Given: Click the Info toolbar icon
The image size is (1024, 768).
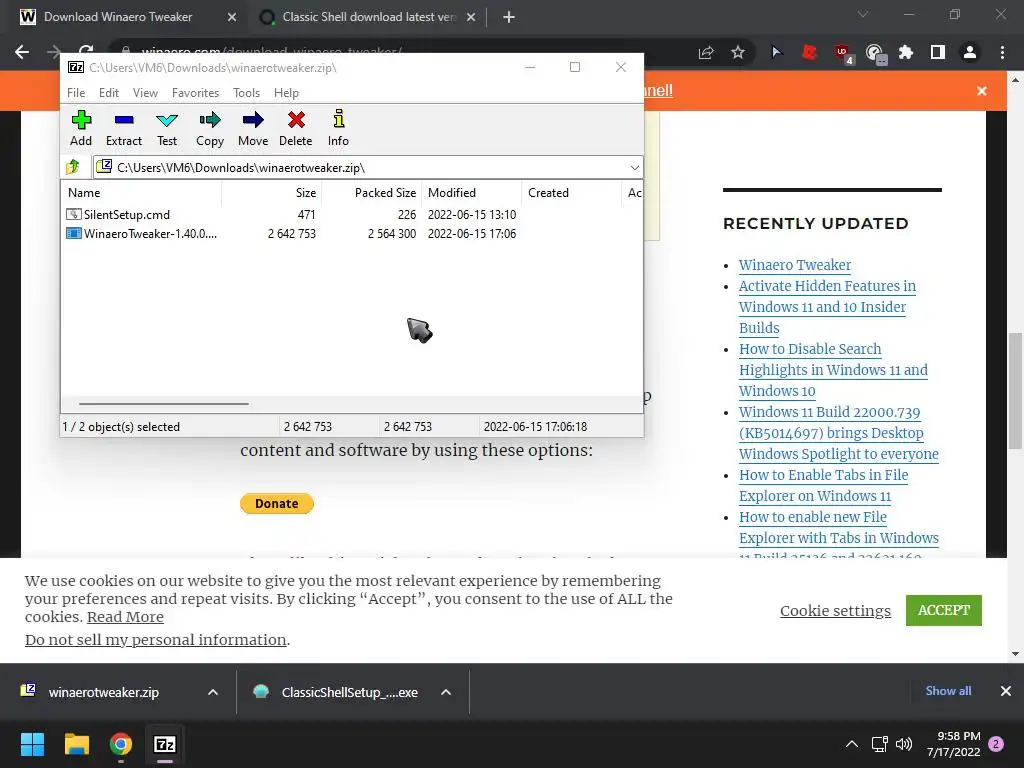Looking at the screenshot, I should click(x=338, y=129).
